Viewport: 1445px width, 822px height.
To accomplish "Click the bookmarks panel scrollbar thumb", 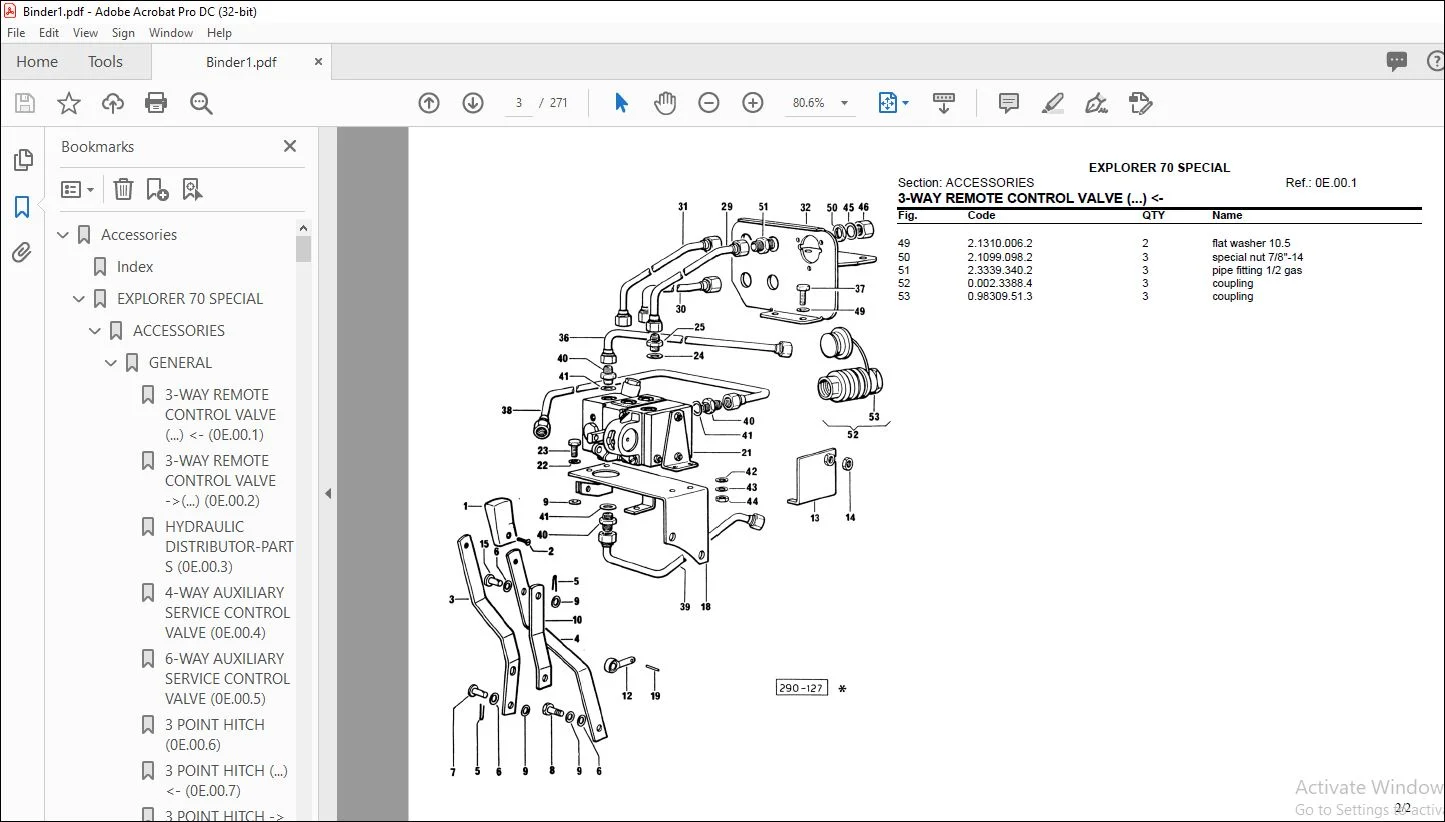I will click(x=304, y=248).
